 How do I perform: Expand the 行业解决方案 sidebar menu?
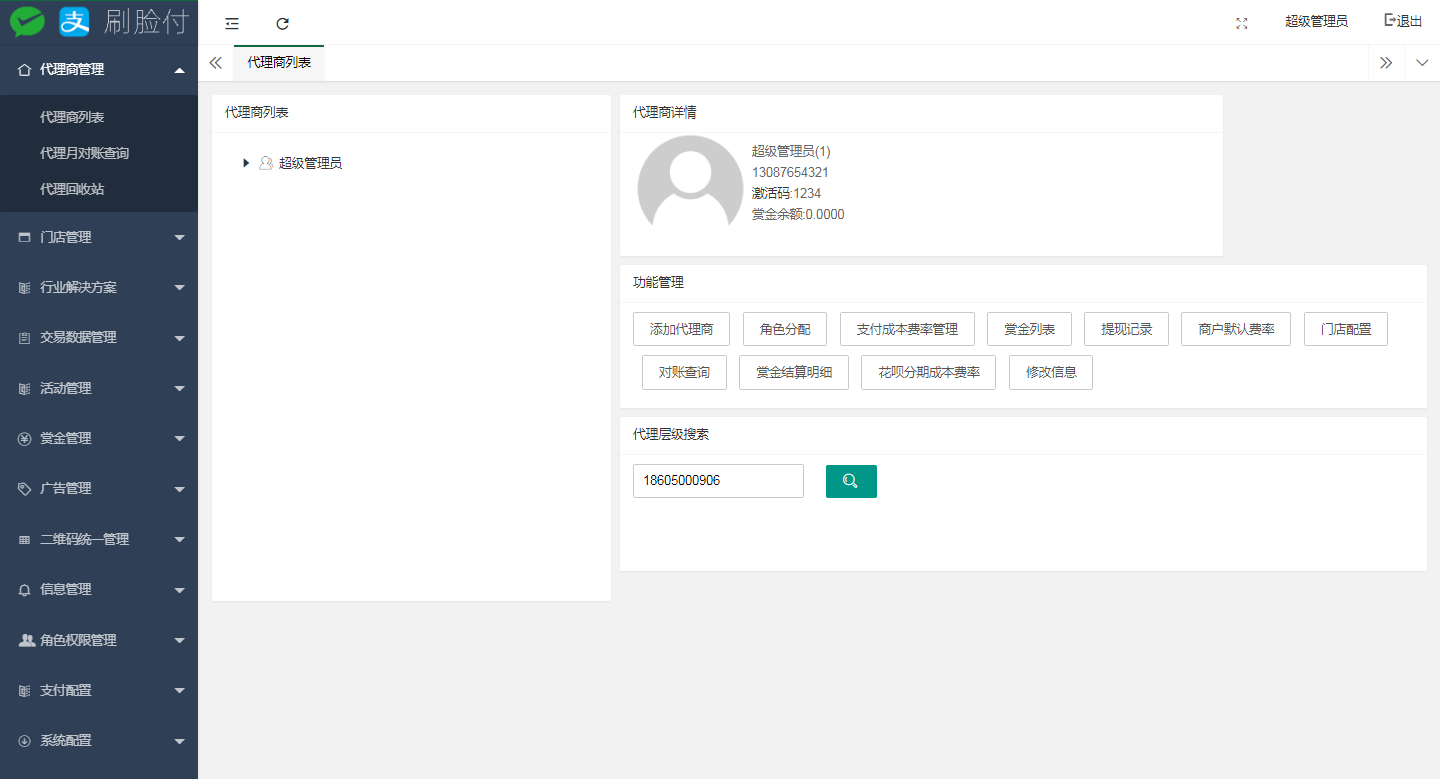point(99,287)
